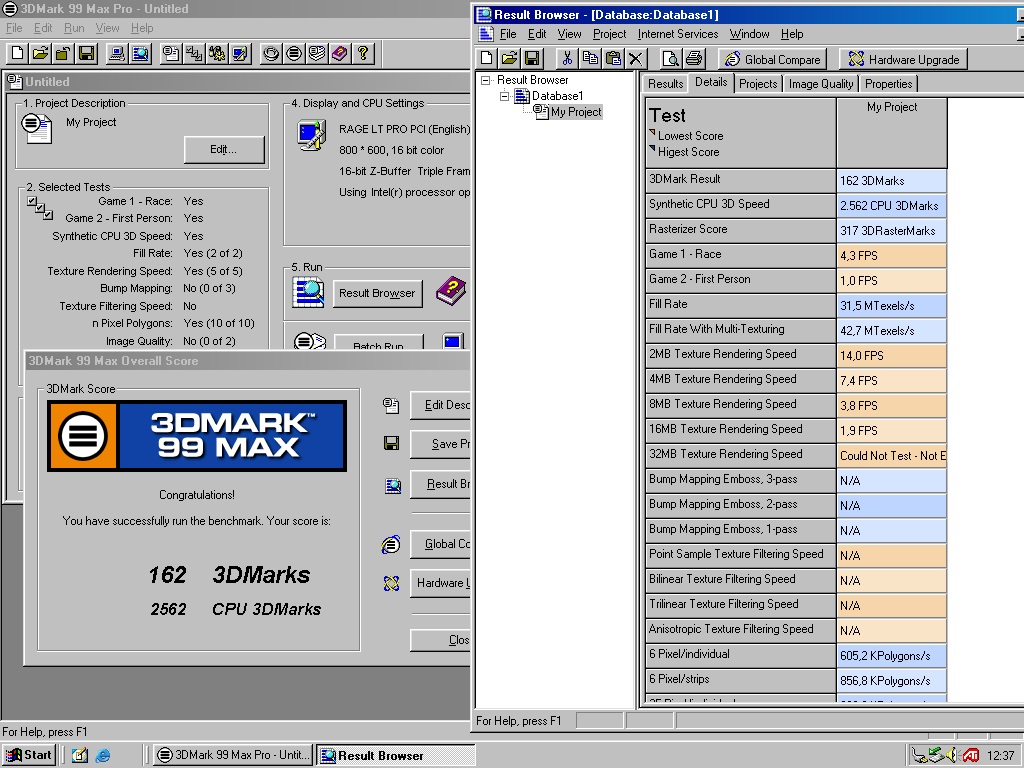Open System info computer icon in 3DMark toolbar
Image resolution: width=1024 pixels, height=768 pixels.
point(117,54)
